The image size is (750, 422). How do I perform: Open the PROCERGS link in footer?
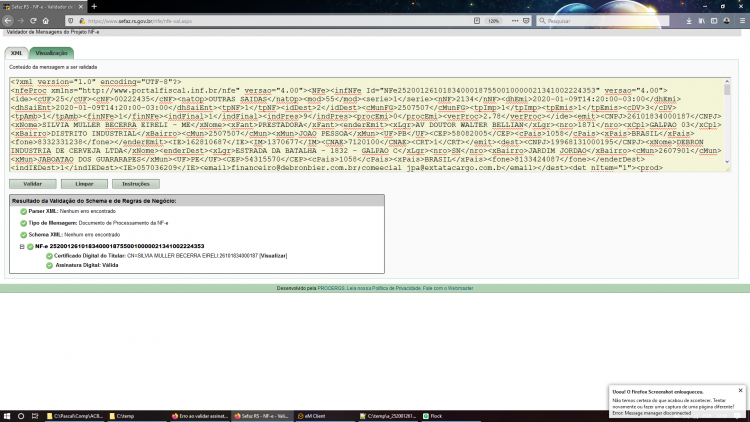(x=331, y=288)
